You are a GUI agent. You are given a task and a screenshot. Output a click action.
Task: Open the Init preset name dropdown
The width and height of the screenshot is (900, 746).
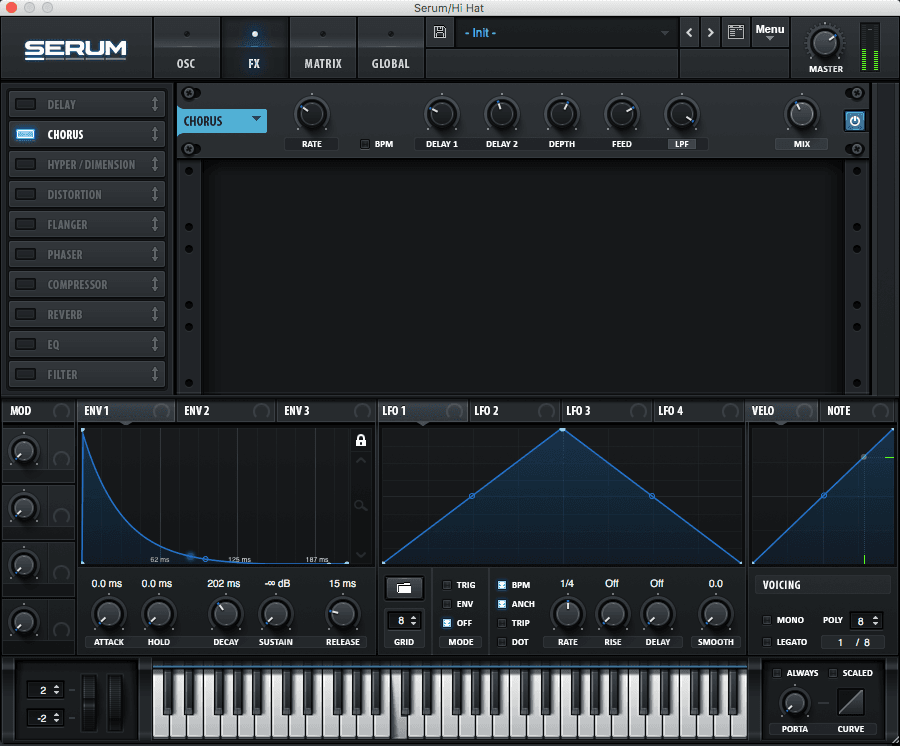point(566,33)
